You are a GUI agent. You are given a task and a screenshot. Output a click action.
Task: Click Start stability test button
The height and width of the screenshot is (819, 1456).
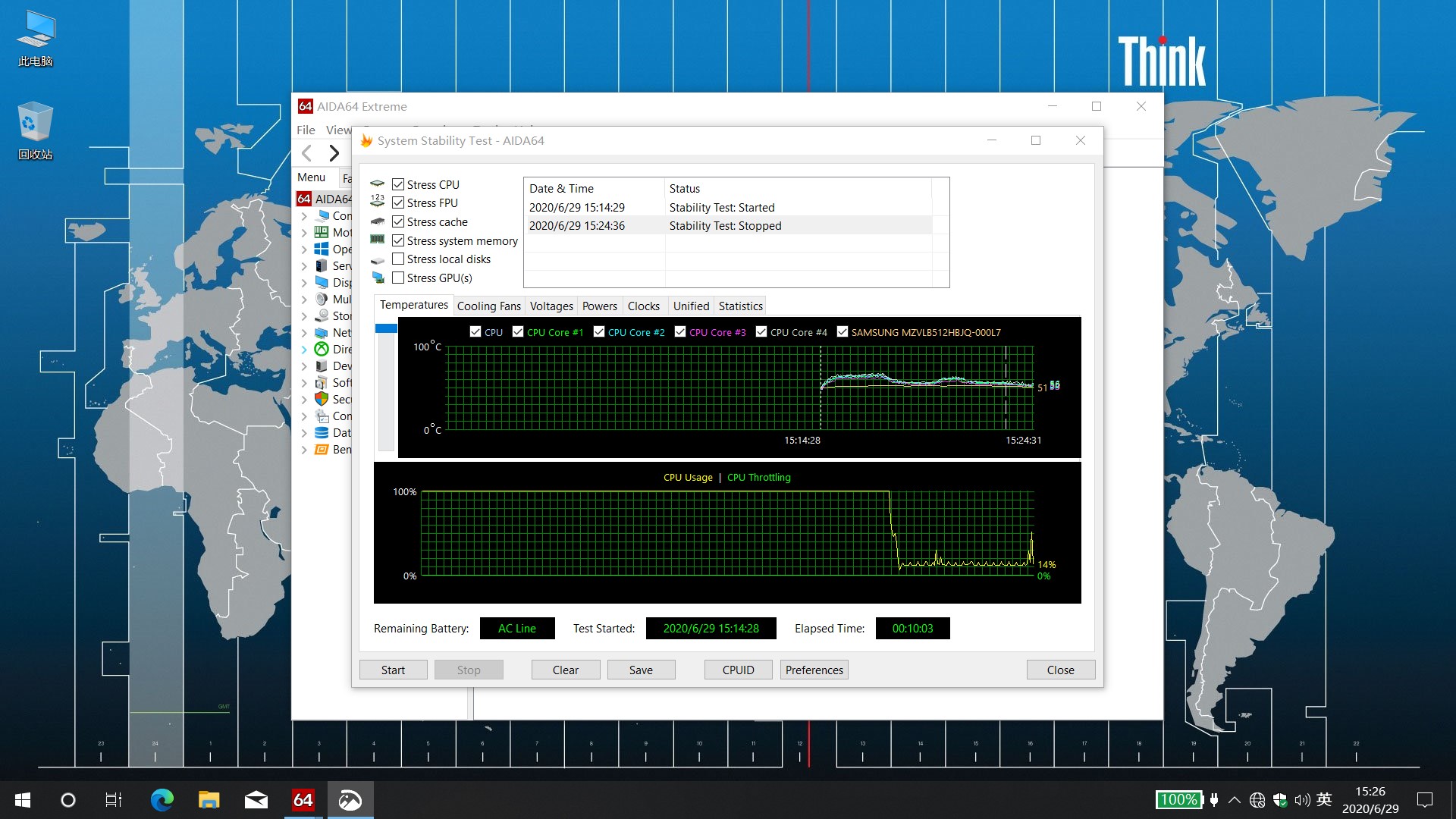click(393, 670)
